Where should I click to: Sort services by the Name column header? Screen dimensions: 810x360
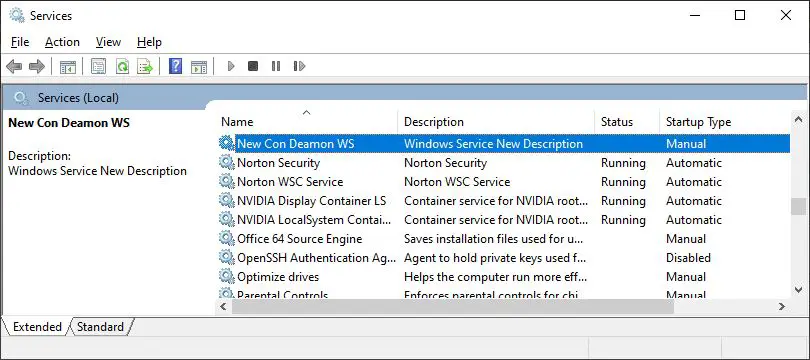point(306,122)
